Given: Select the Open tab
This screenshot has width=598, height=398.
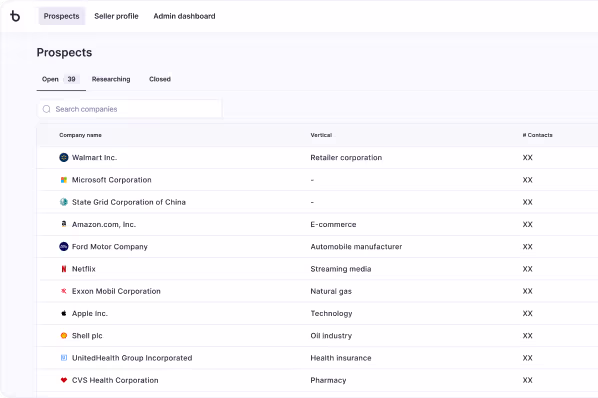Looking at the screenshot, I should [61, 79].
